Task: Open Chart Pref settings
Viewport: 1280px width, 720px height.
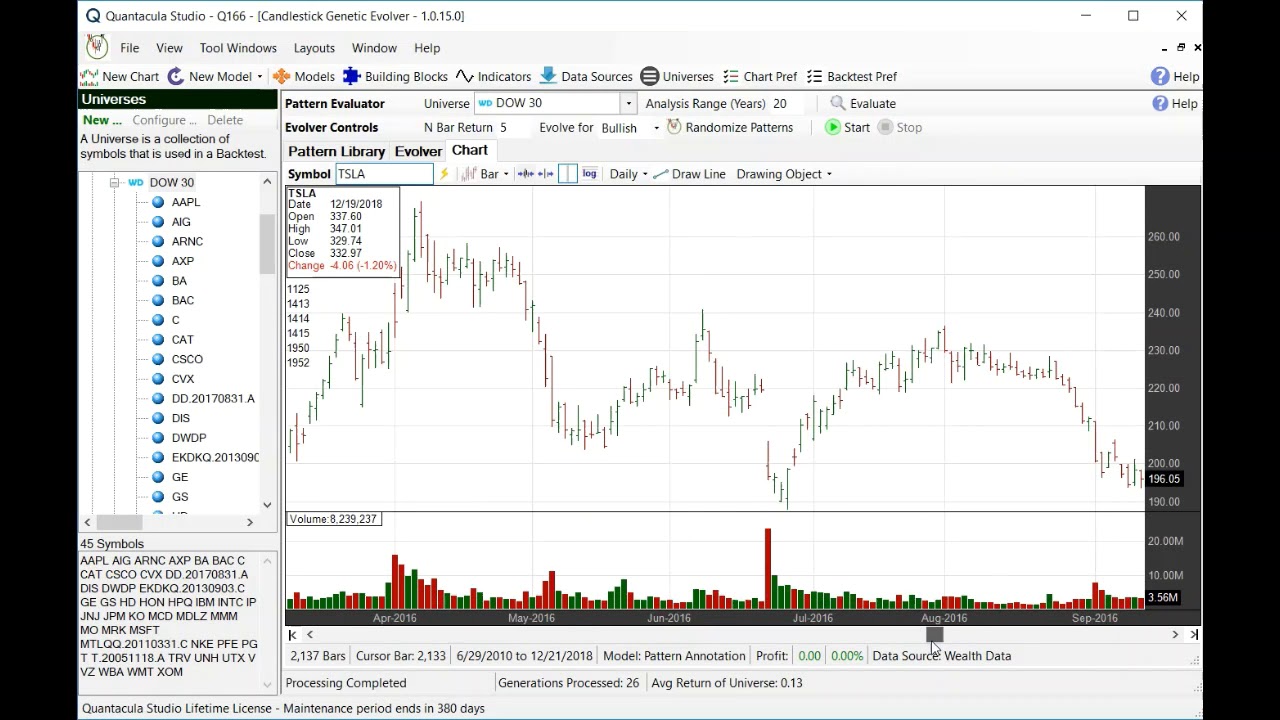Action: (x=759, y=76)
